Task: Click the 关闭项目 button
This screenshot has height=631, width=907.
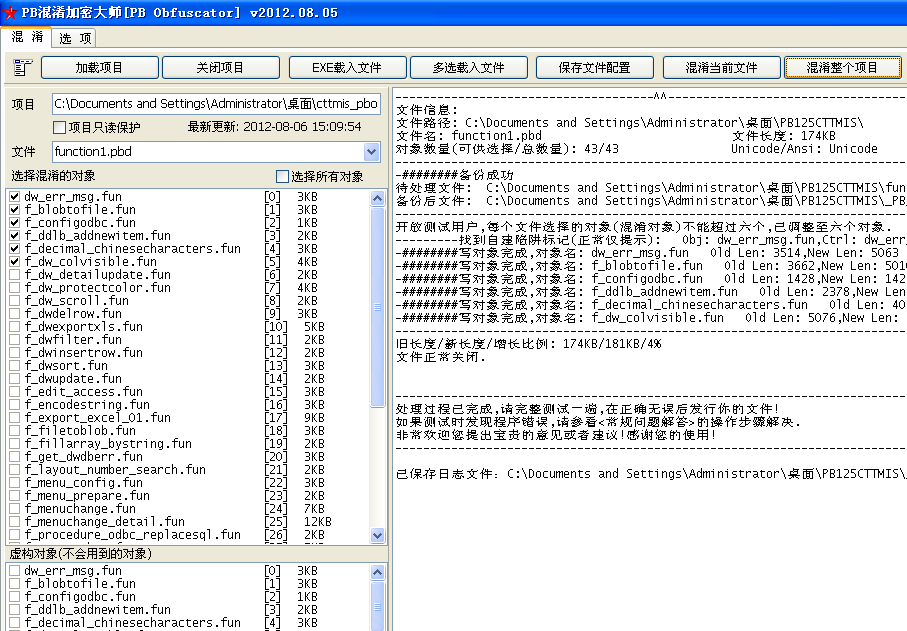Action: (x=220, y=68)
